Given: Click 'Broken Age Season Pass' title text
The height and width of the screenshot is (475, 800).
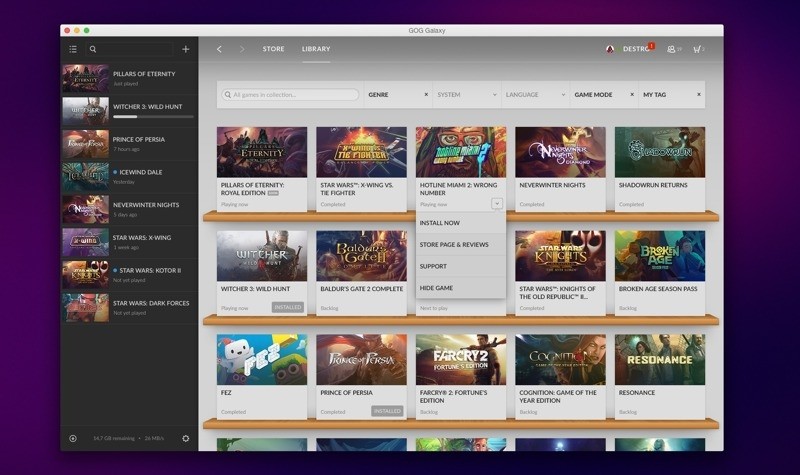Looking at the screenshot, I should point(658,289).
